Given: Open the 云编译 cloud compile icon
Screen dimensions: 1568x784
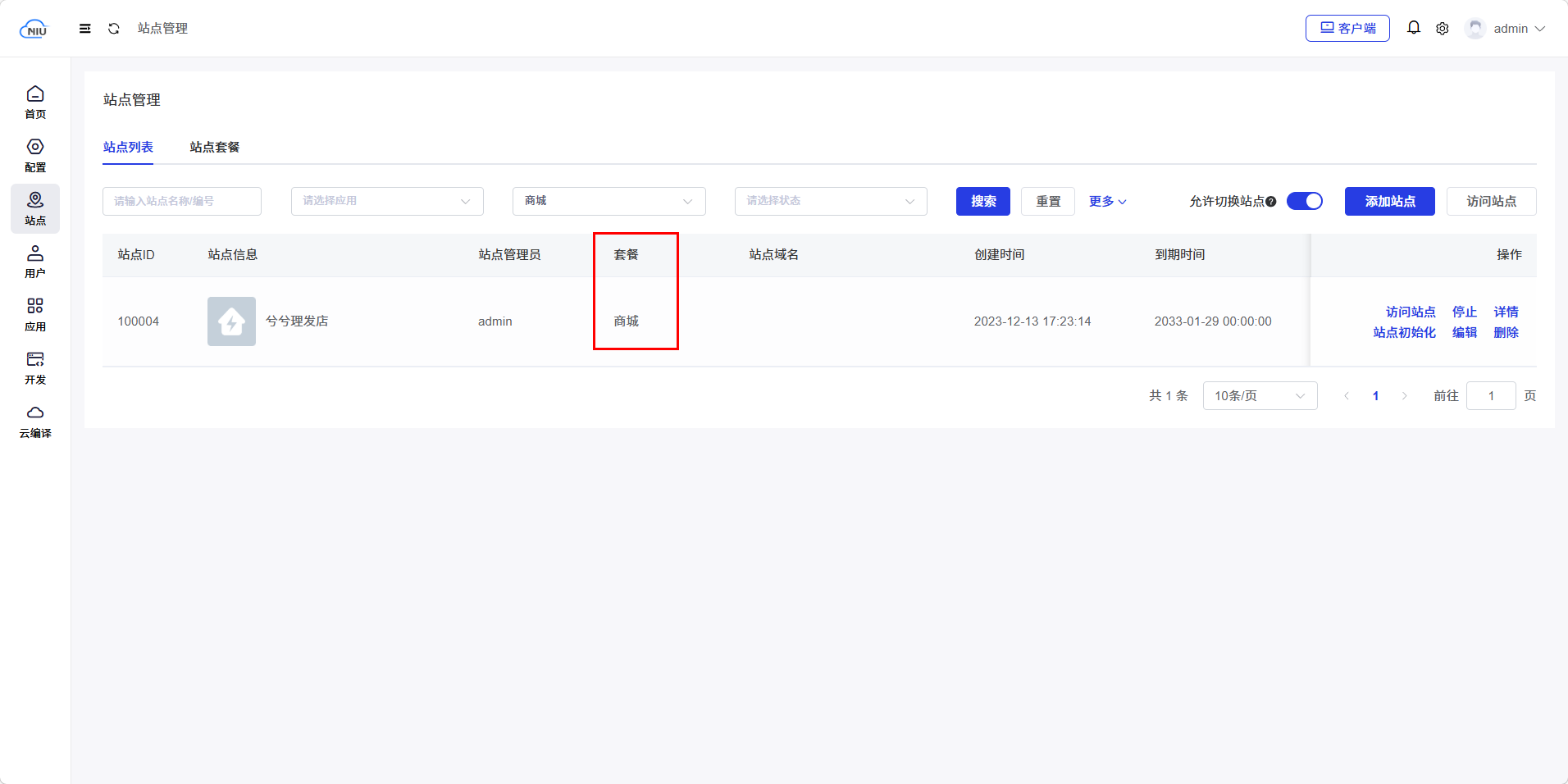Looking at the screenshot, I should tap(35, 421).
